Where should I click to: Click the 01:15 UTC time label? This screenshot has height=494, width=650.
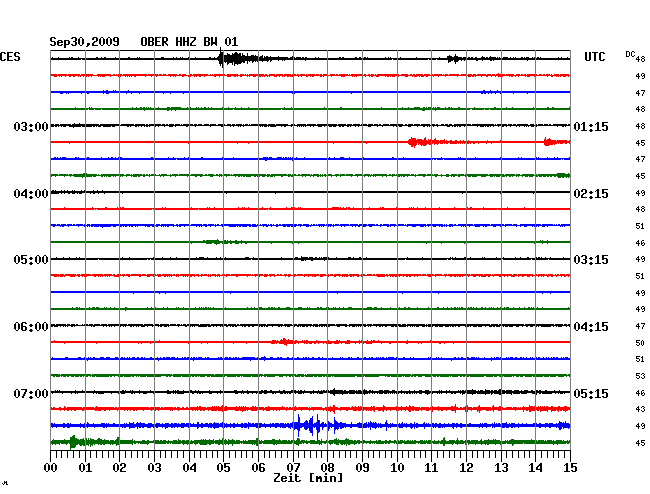tap(591, 126)
